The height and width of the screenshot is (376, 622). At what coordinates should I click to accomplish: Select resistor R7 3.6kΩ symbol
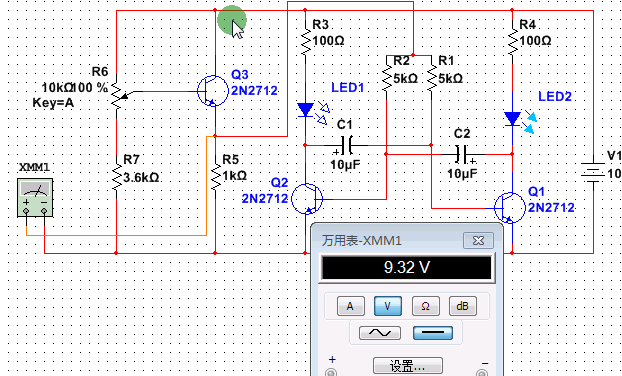point(117,176)
